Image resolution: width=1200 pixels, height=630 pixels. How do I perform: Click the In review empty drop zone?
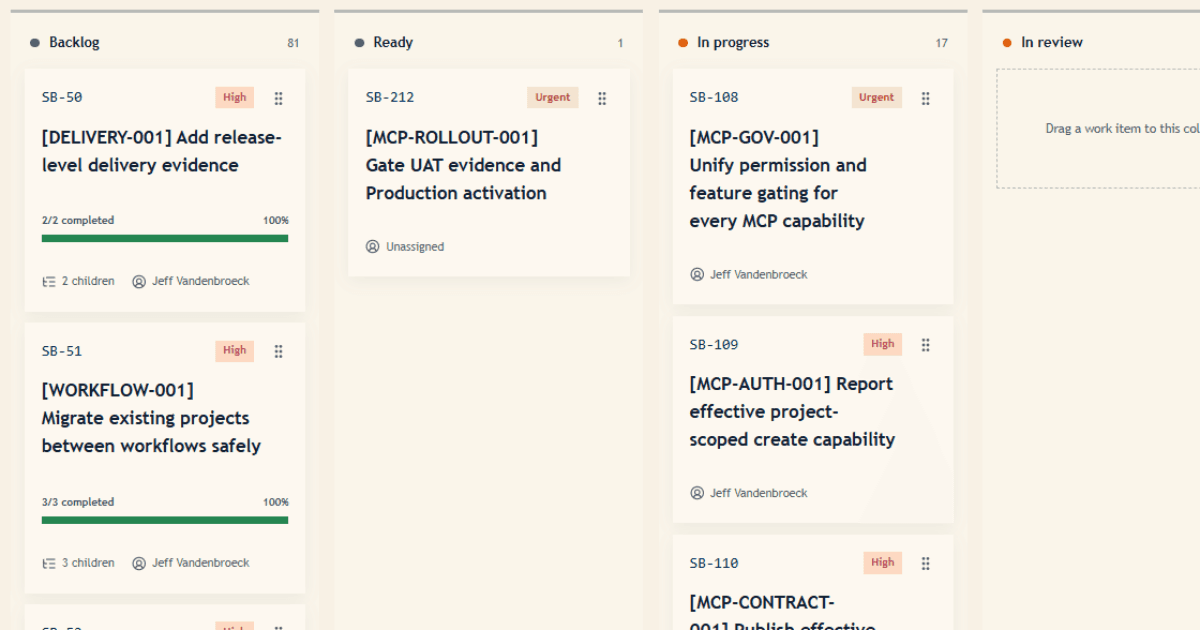click(x=1098, y=129)
